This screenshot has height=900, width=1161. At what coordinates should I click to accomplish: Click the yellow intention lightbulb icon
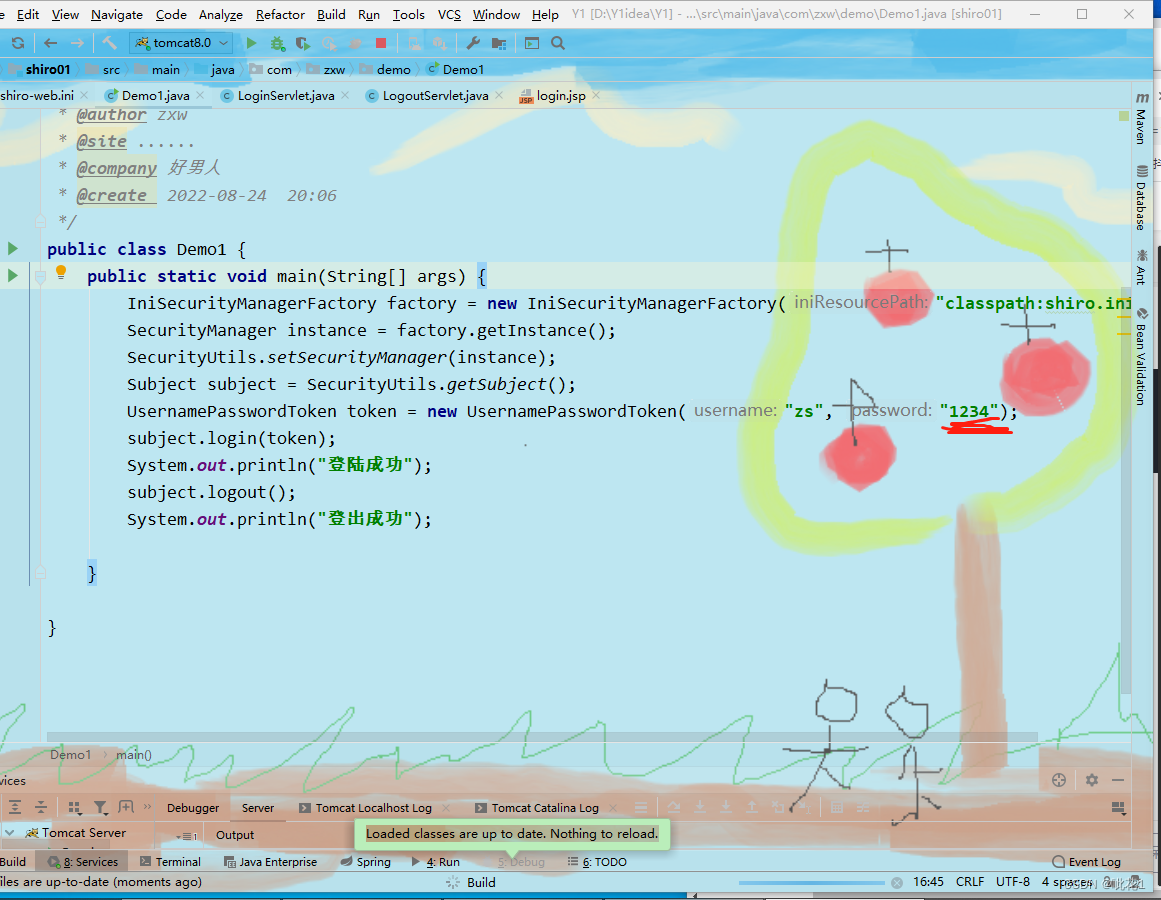point(61,272)
